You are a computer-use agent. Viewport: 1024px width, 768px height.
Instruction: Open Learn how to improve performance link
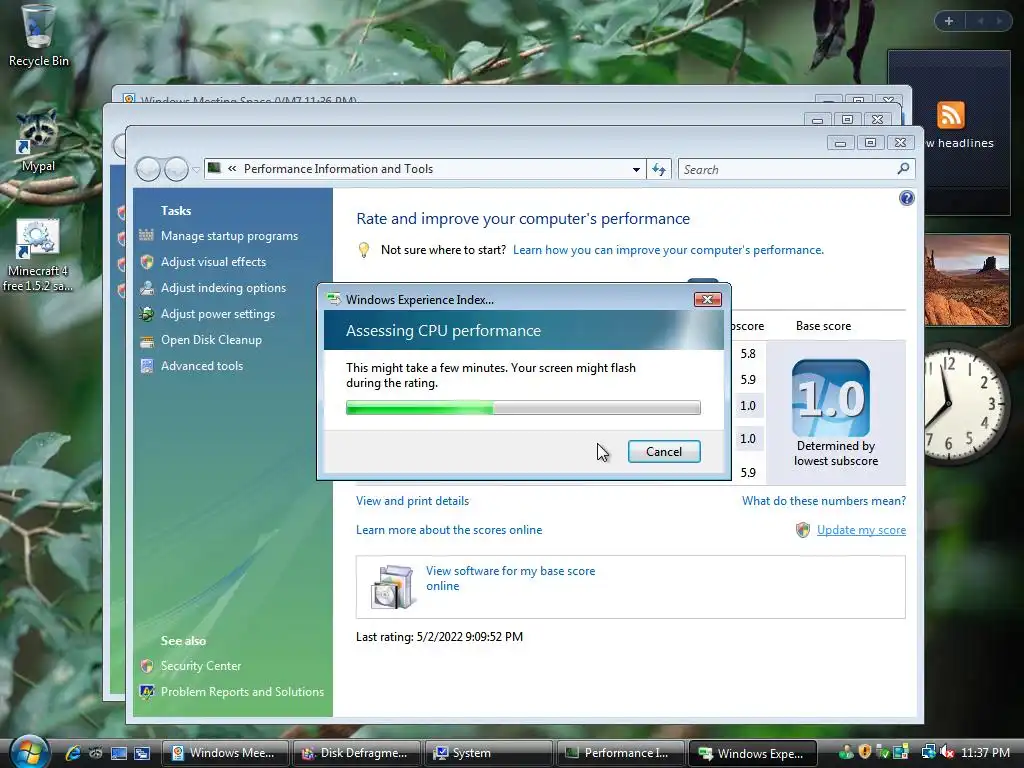coord(668,250)
